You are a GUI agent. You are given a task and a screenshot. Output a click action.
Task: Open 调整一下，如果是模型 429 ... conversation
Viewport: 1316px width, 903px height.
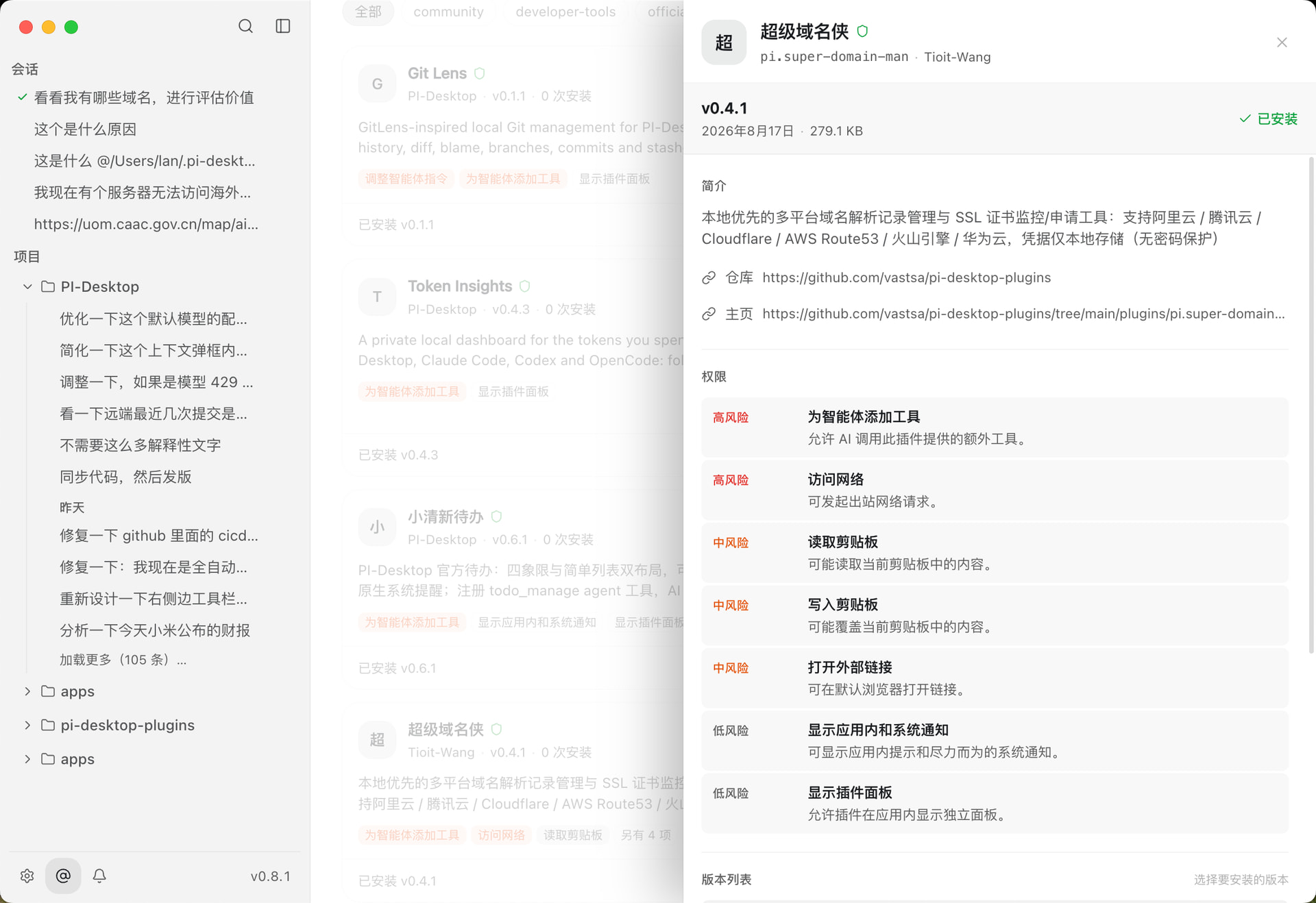156,382
